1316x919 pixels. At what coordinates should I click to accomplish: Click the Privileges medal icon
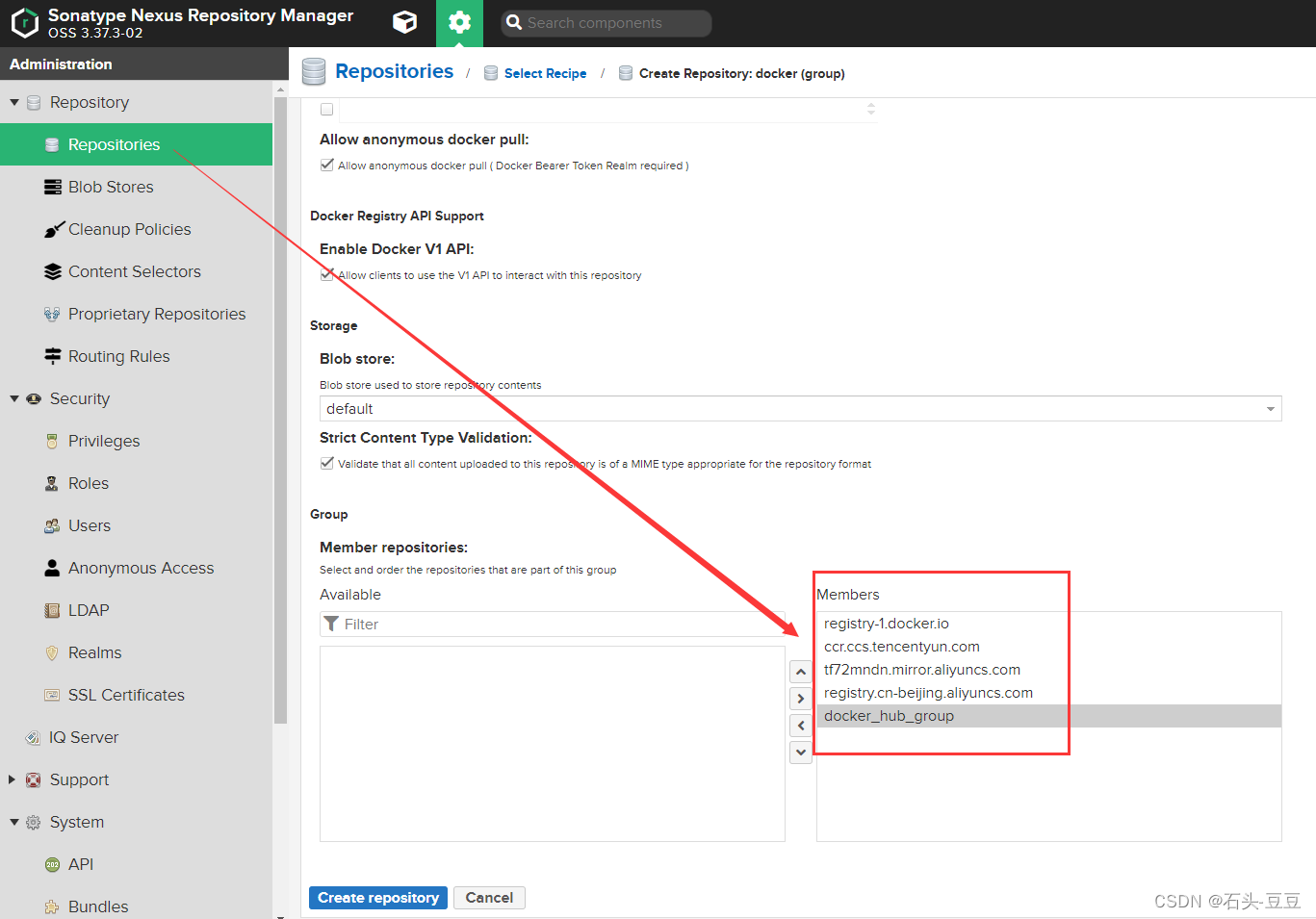53,441
